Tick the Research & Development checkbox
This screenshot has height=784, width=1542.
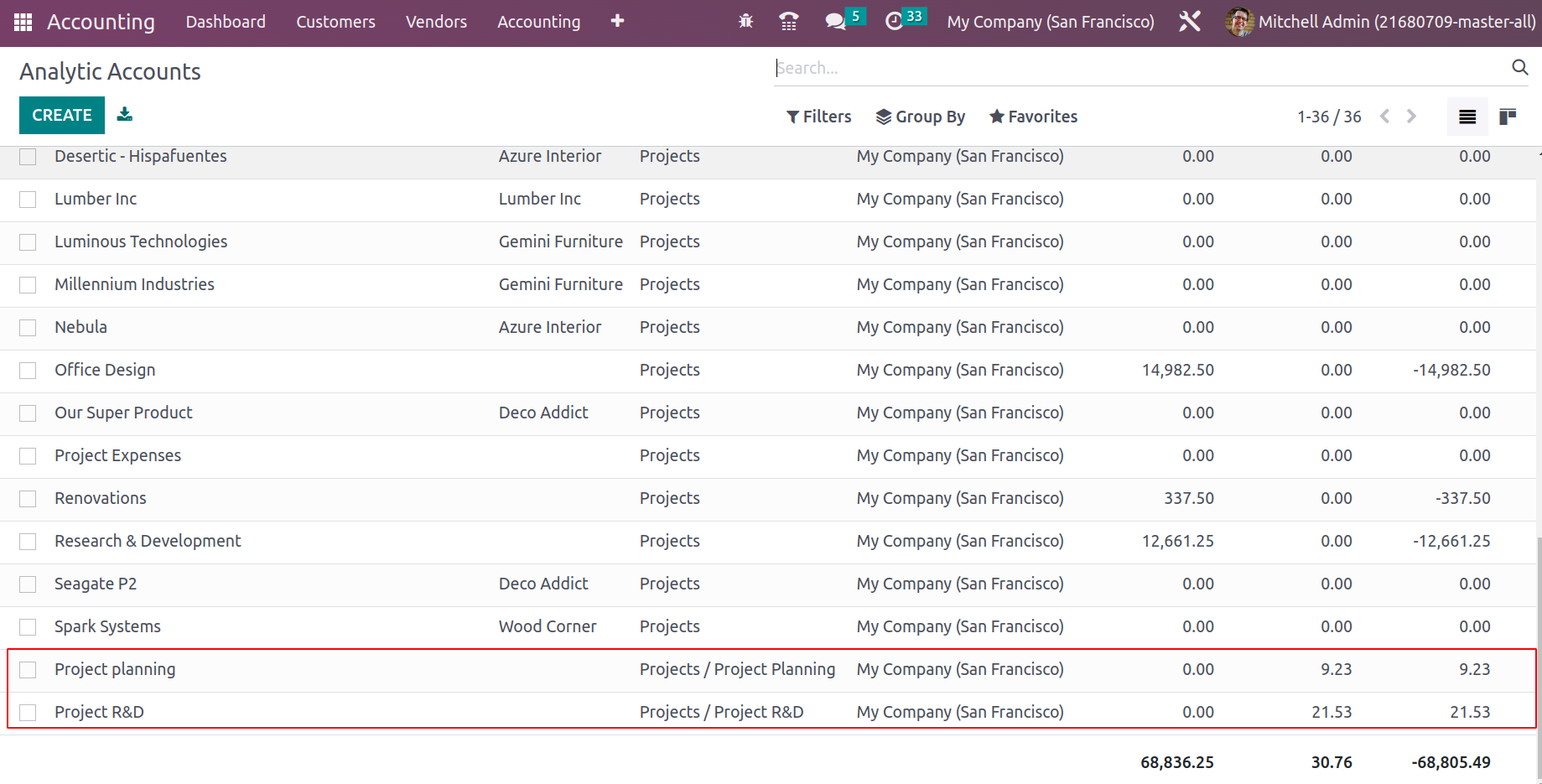coord(28,542)
